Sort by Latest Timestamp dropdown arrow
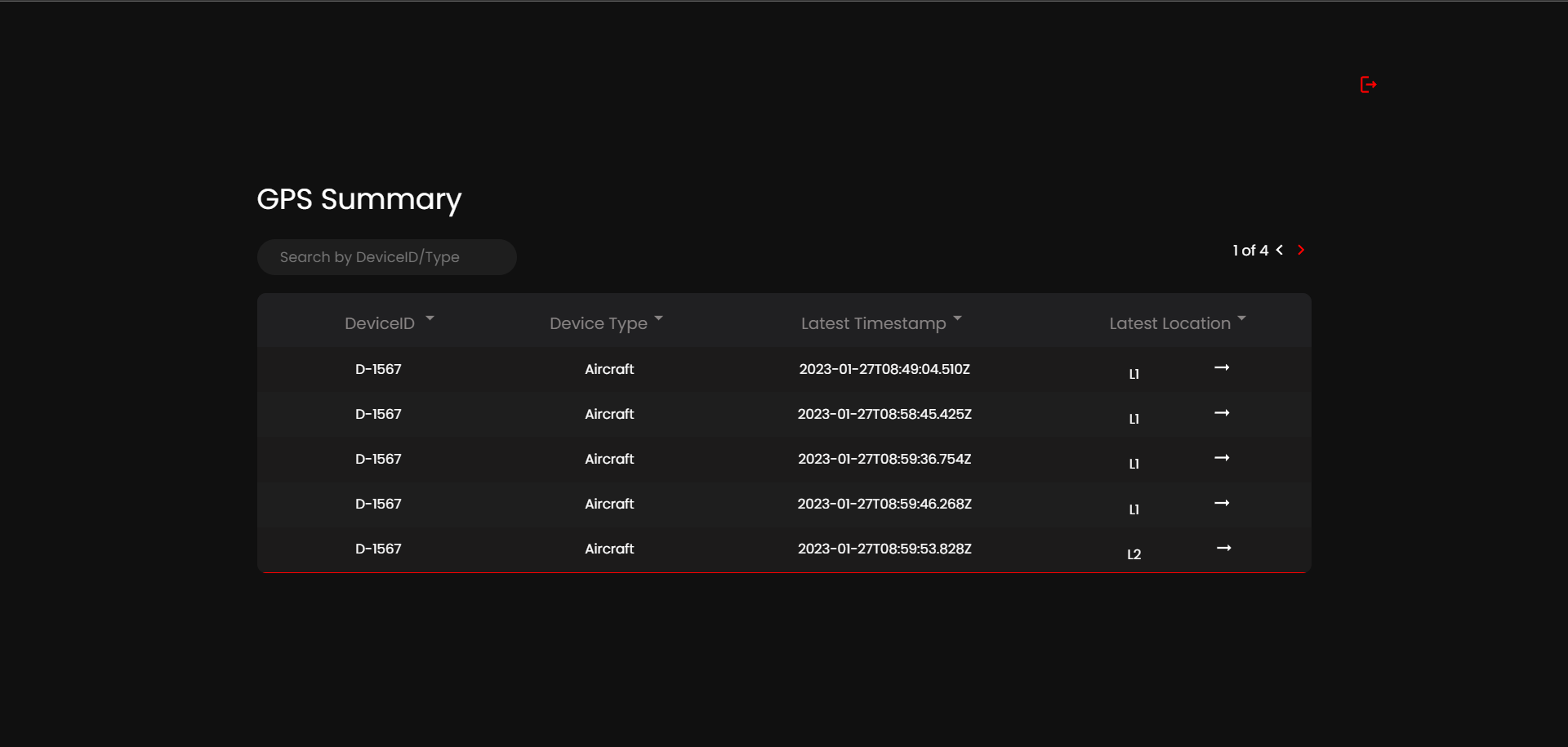This screenshot has height=747, width=1568. point(957,318)
